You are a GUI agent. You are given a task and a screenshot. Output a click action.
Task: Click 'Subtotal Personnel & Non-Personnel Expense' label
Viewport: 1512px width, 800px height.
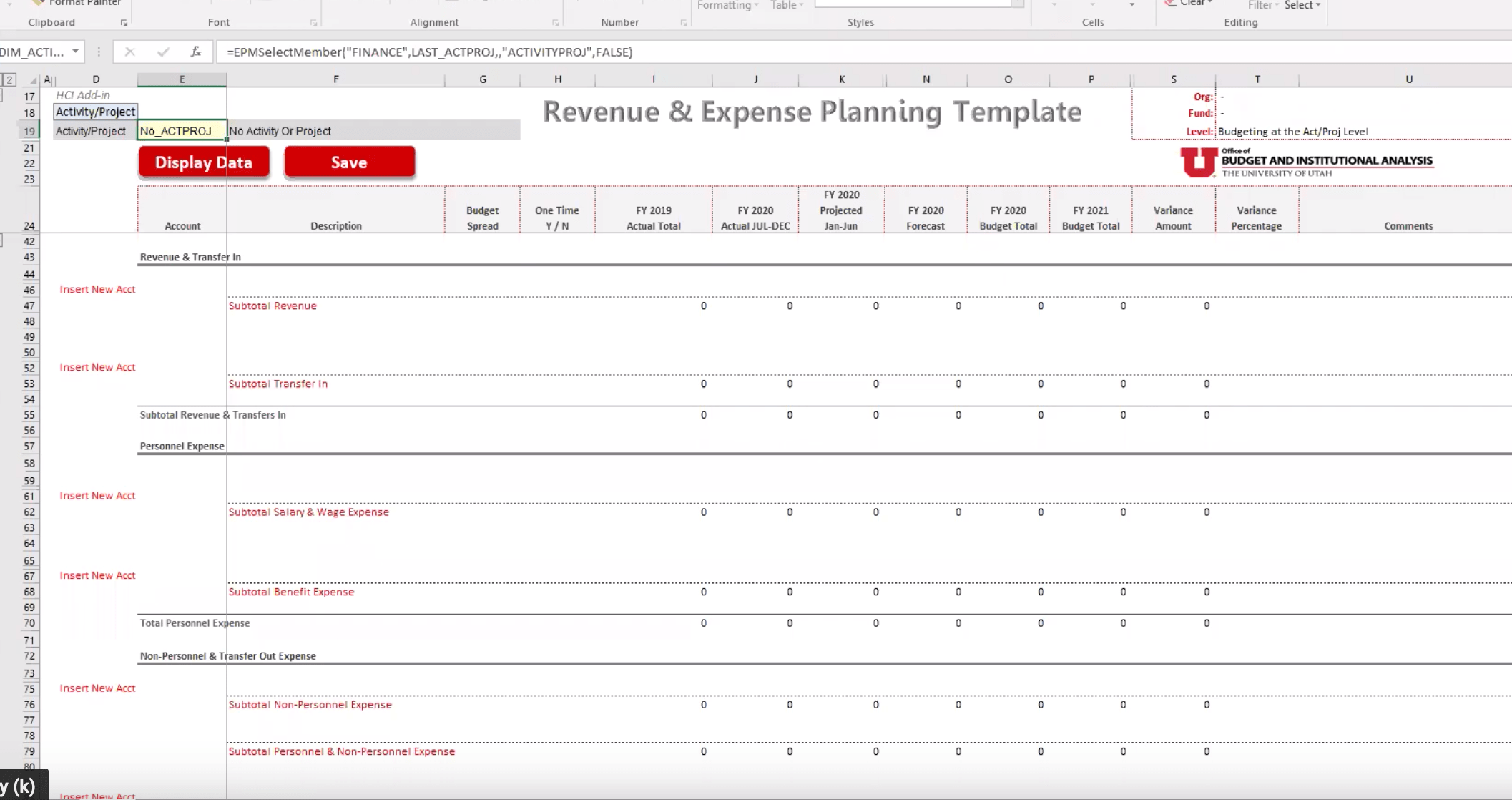[x=342, y=751]
